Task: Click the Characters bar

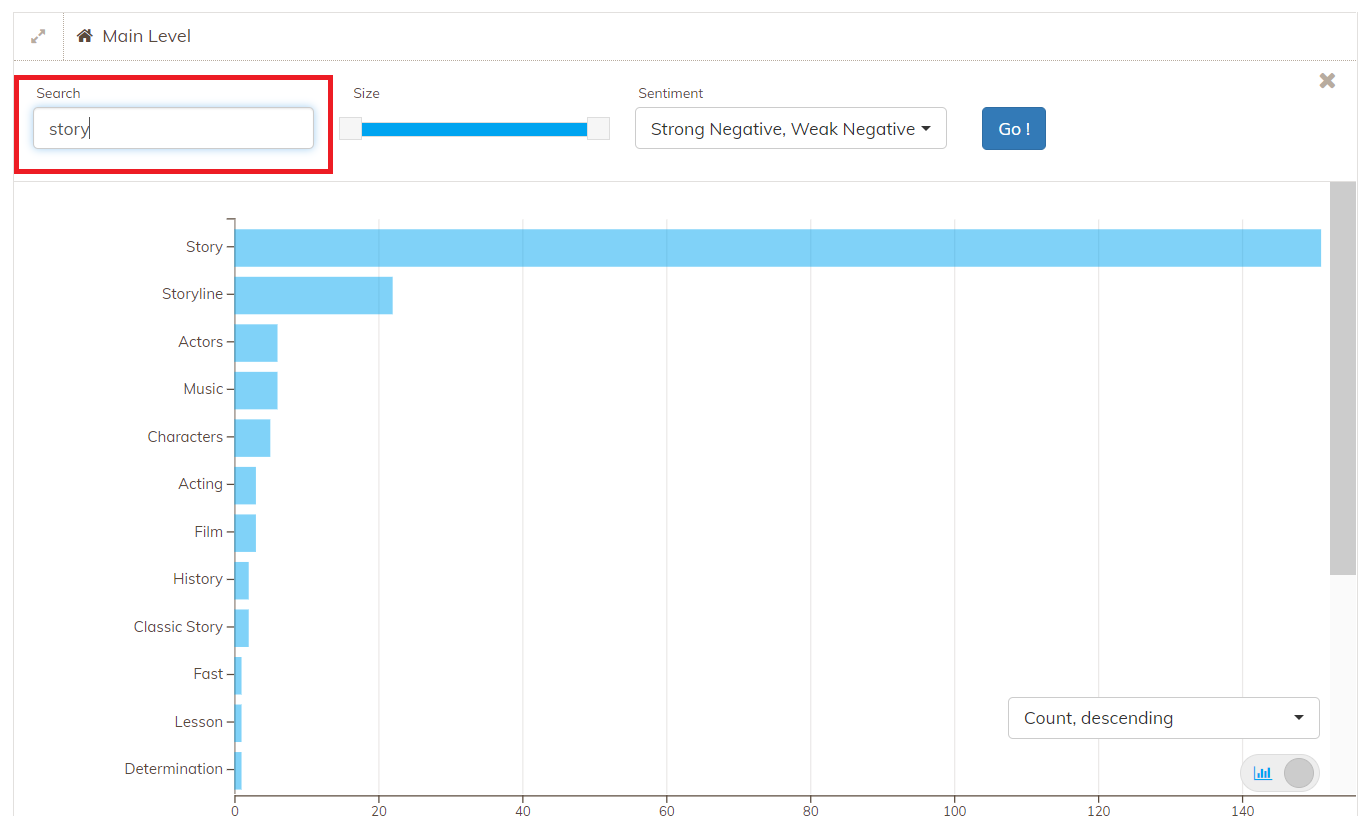Action: [x=253, y=438]
